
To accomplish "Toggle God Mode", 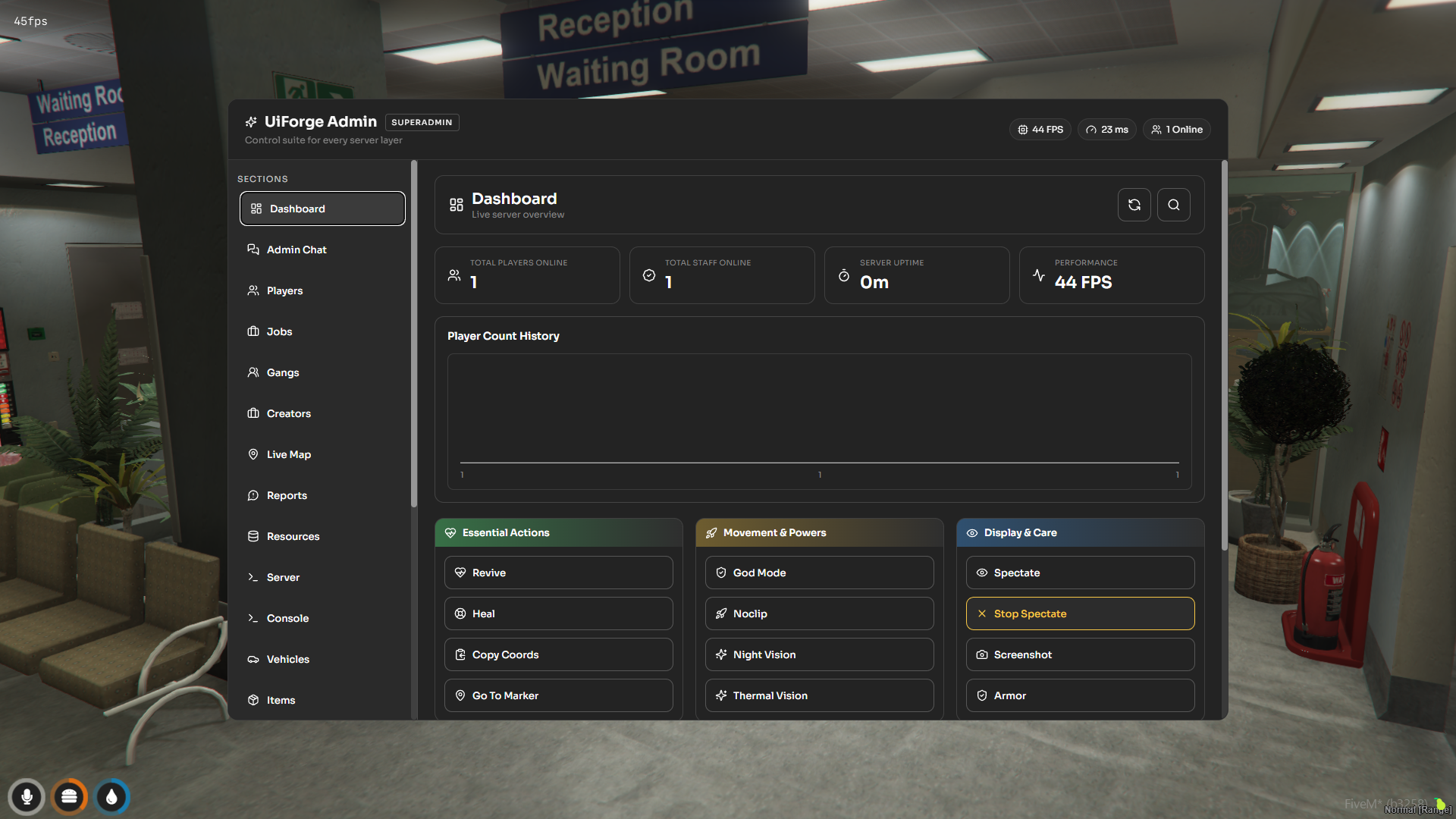I will [819, 573].
